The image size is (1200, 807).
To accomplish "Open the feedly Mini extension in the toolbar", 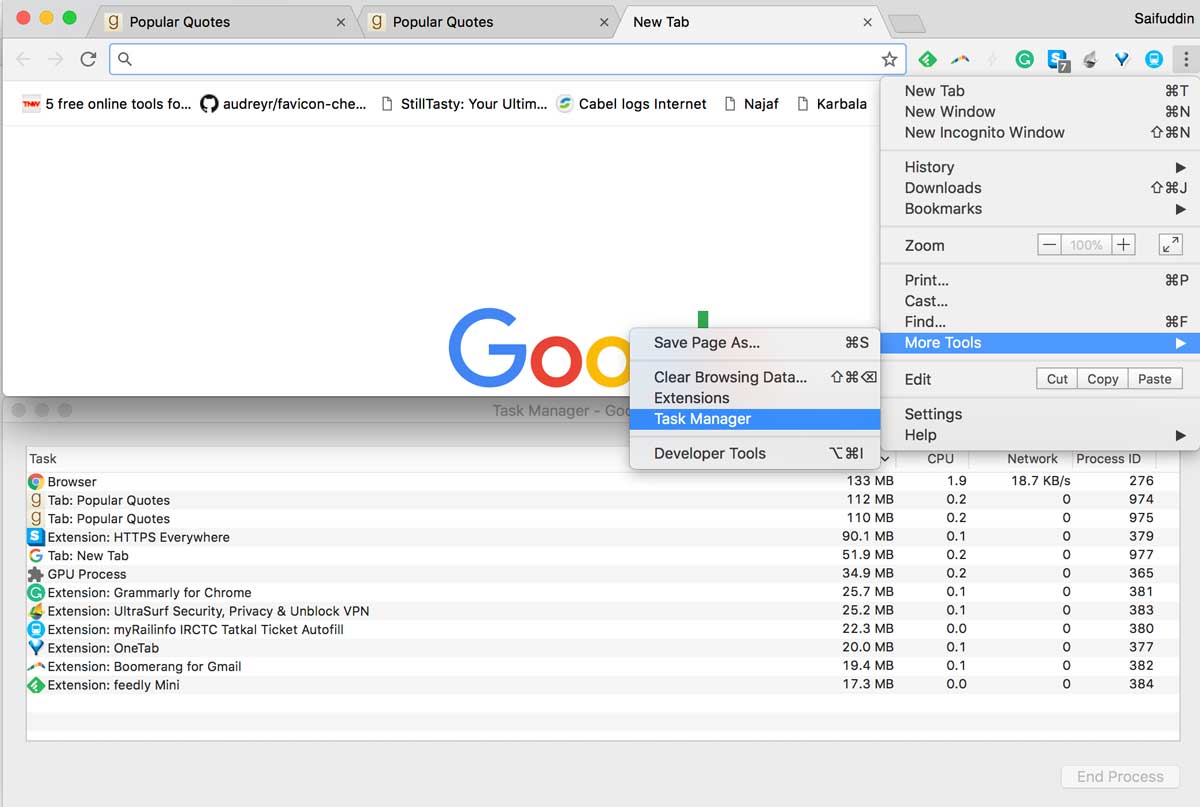I will tap(927, 60).
